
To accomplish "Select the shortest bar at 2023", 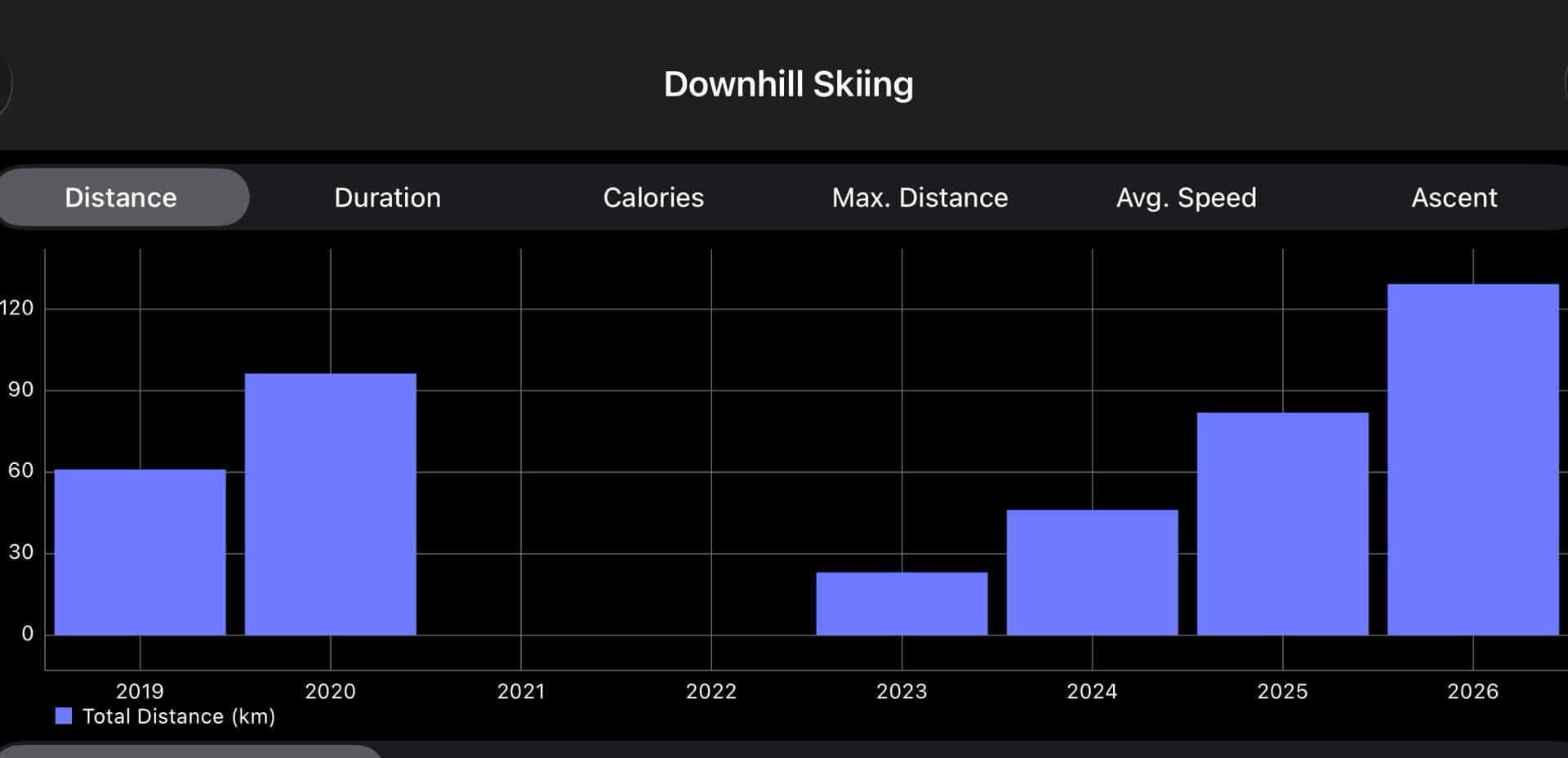I will (902, 602).
